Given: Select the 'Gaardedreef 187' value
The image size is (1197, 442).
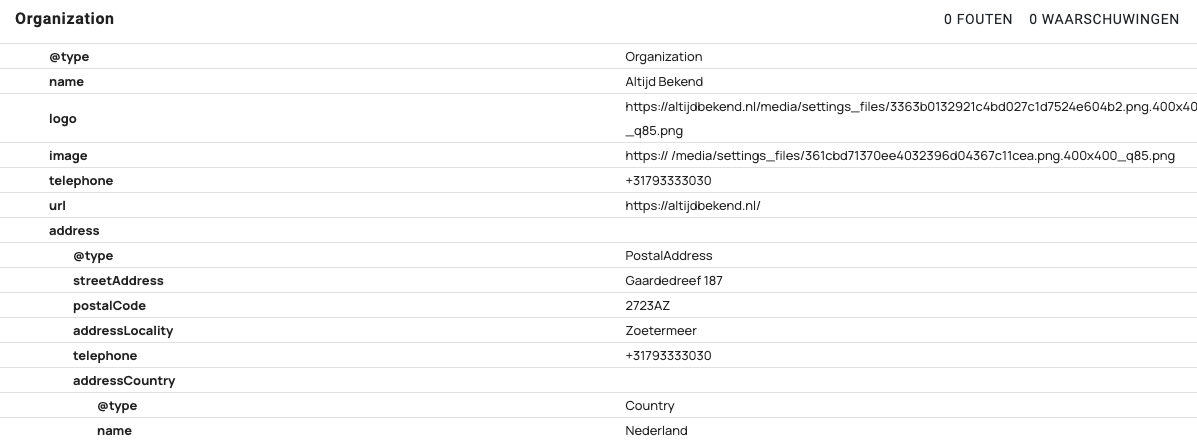Looking at the screenshot, I should click(x=674, y=281).
